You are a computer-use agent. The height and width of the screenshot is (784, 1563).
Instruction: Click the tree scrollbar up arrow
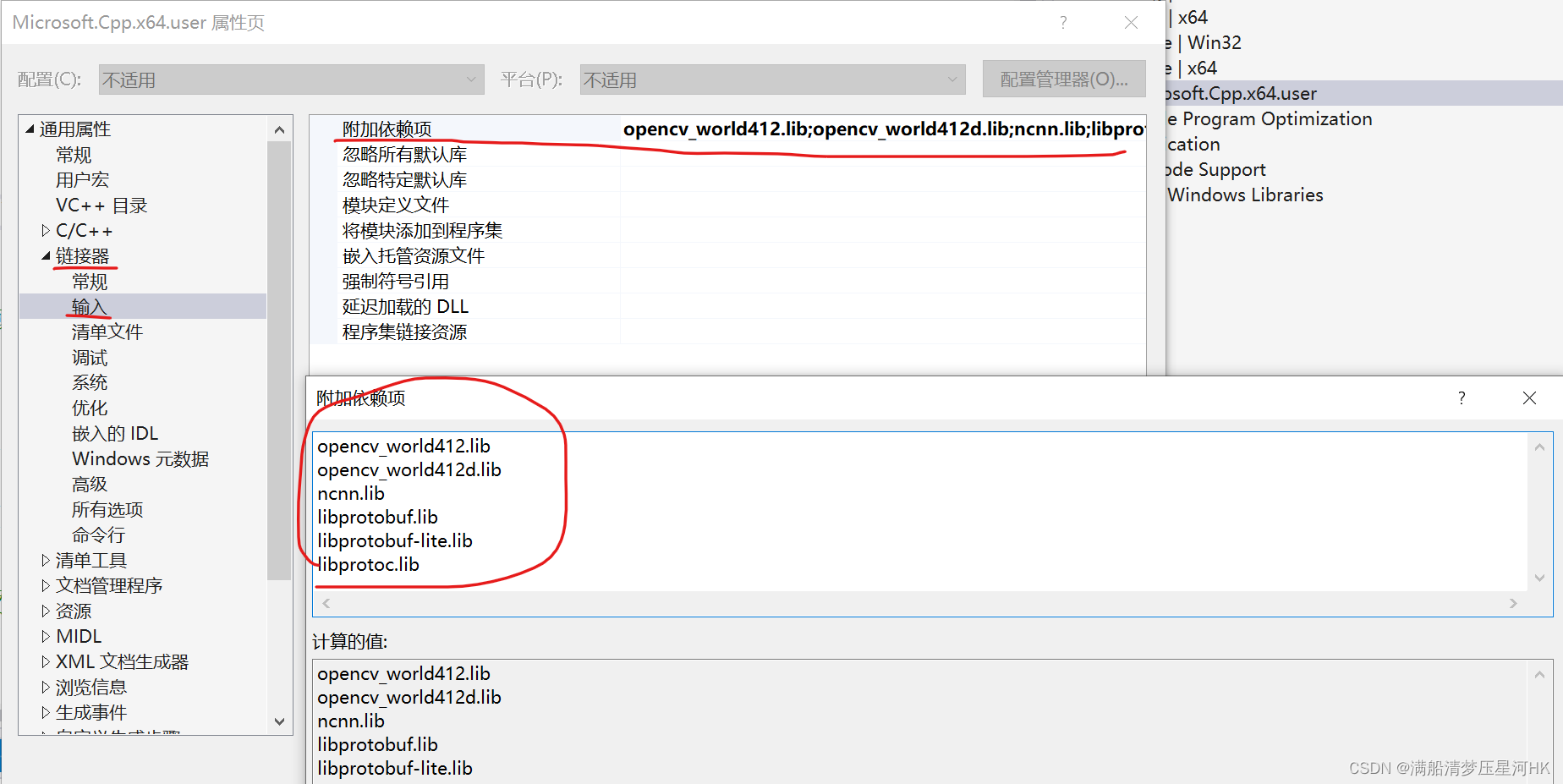(280, 129)
